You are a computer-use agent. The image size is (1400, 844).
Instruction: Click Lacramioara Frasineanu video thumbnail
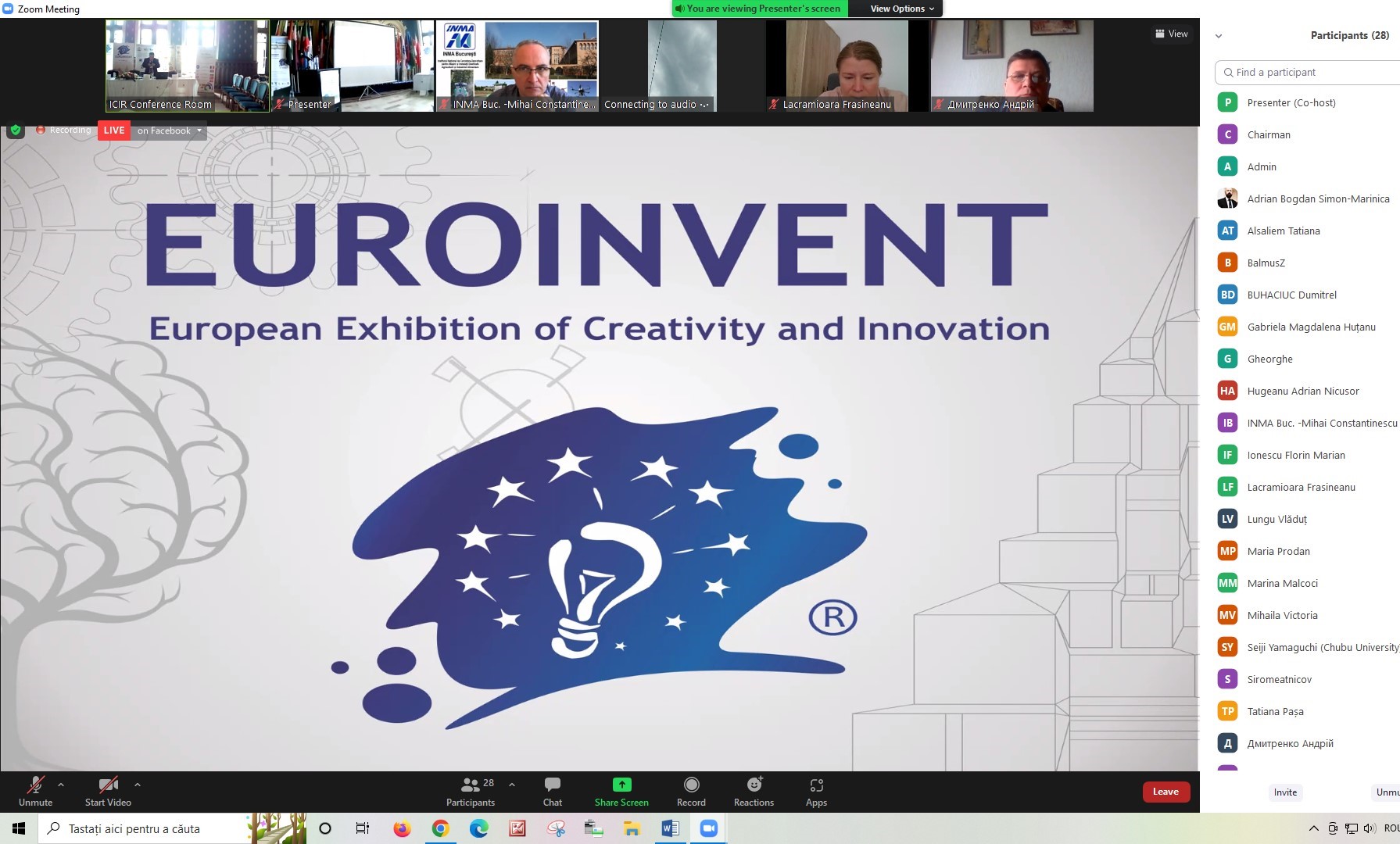847,66
